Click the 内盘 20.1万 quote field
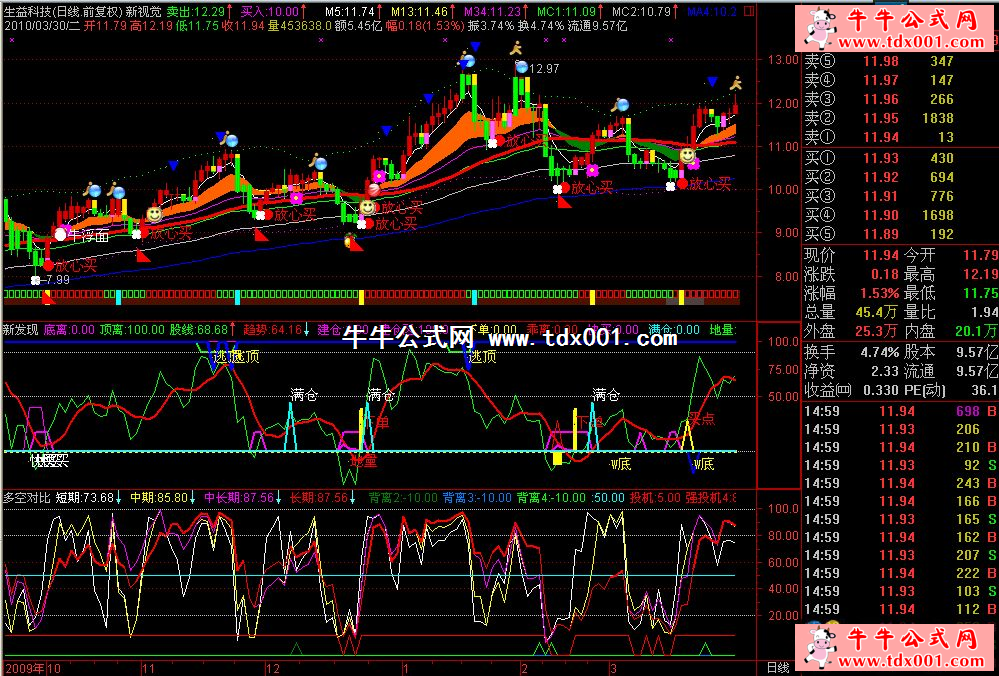This screenshot has height=676, width=999. (x=951, y=331)
